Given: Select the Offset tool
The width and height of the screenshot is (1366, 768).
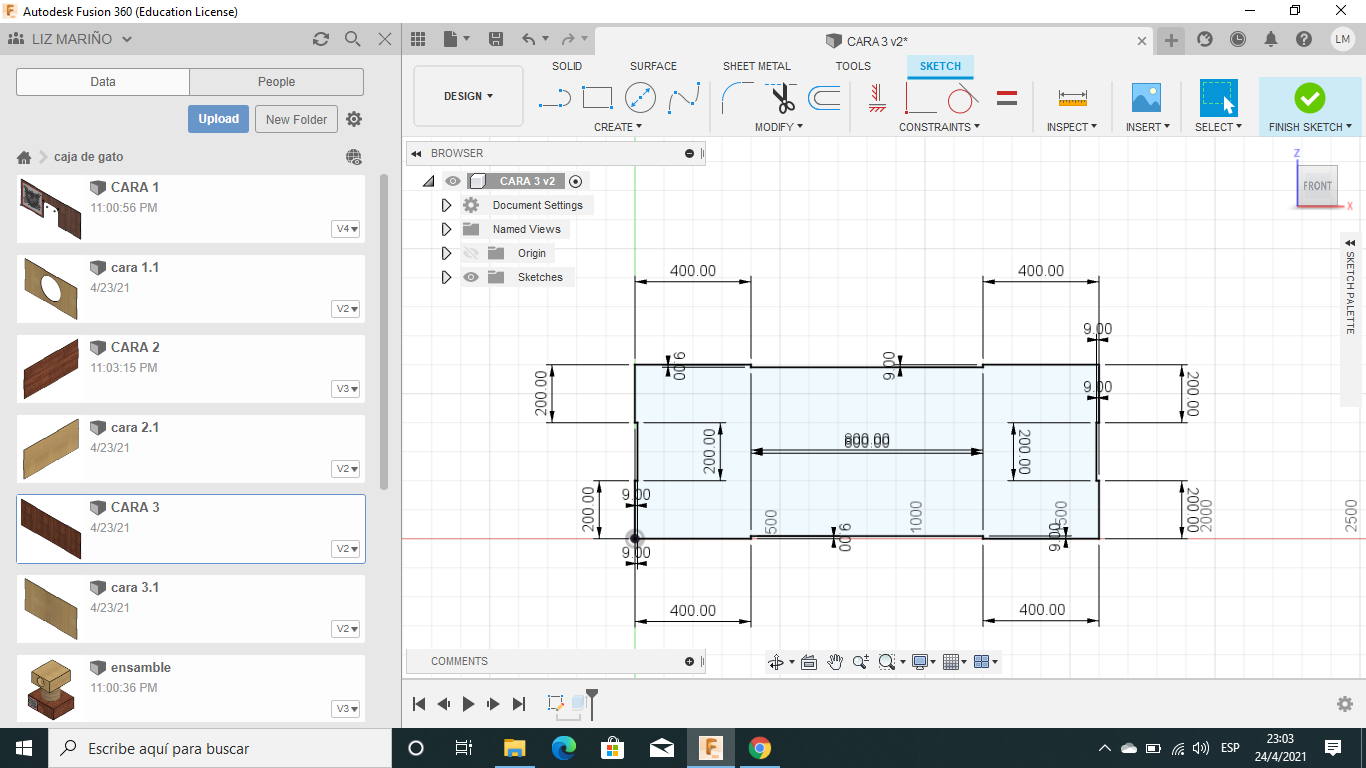Looking at the screenshot, I should [824, 98].
